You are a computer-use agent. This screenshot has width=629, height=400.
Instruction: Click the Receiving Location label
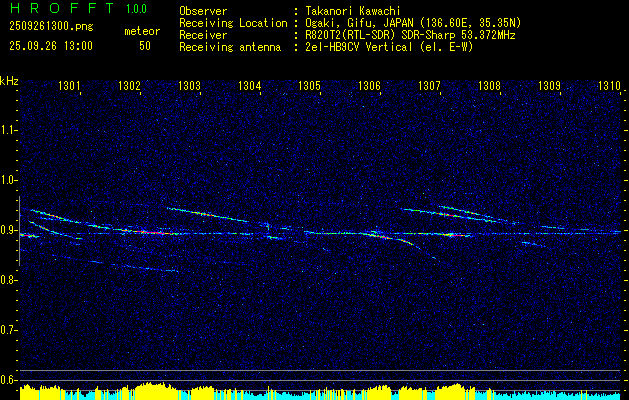tap(233, 23)
